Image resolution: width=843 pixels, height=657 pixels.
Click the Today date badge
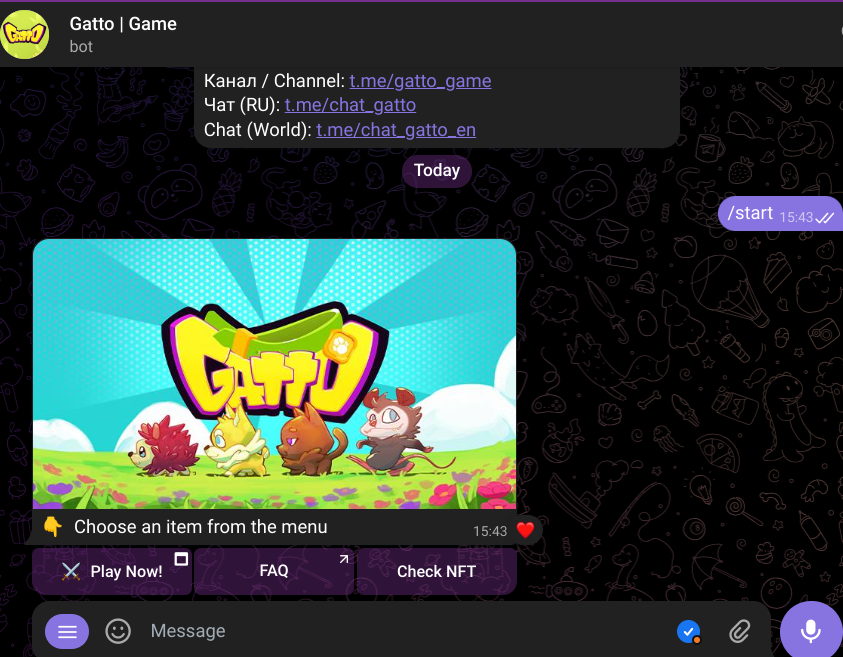tap(437, 171)
